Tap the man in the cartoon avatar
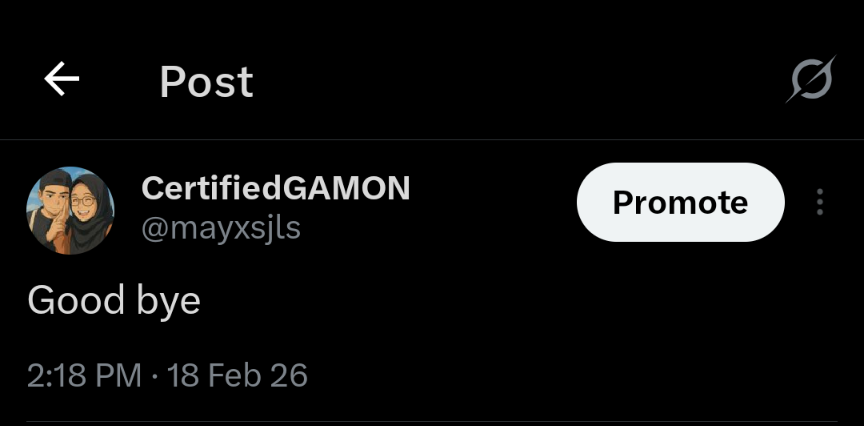The width and height of the screenshot is (864, 426). tap(50, 212)
